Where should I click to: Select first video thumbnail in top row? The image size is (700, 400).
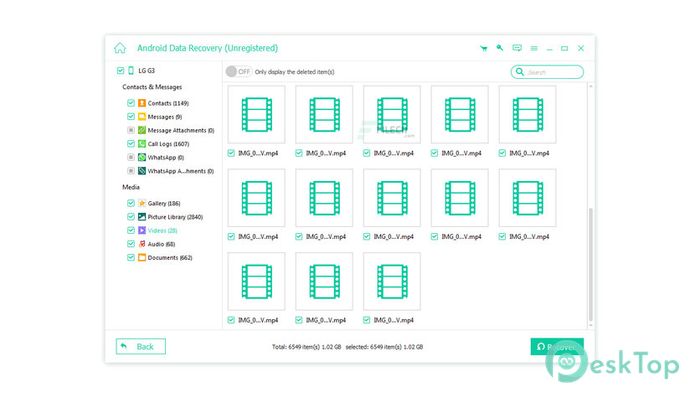256,115
